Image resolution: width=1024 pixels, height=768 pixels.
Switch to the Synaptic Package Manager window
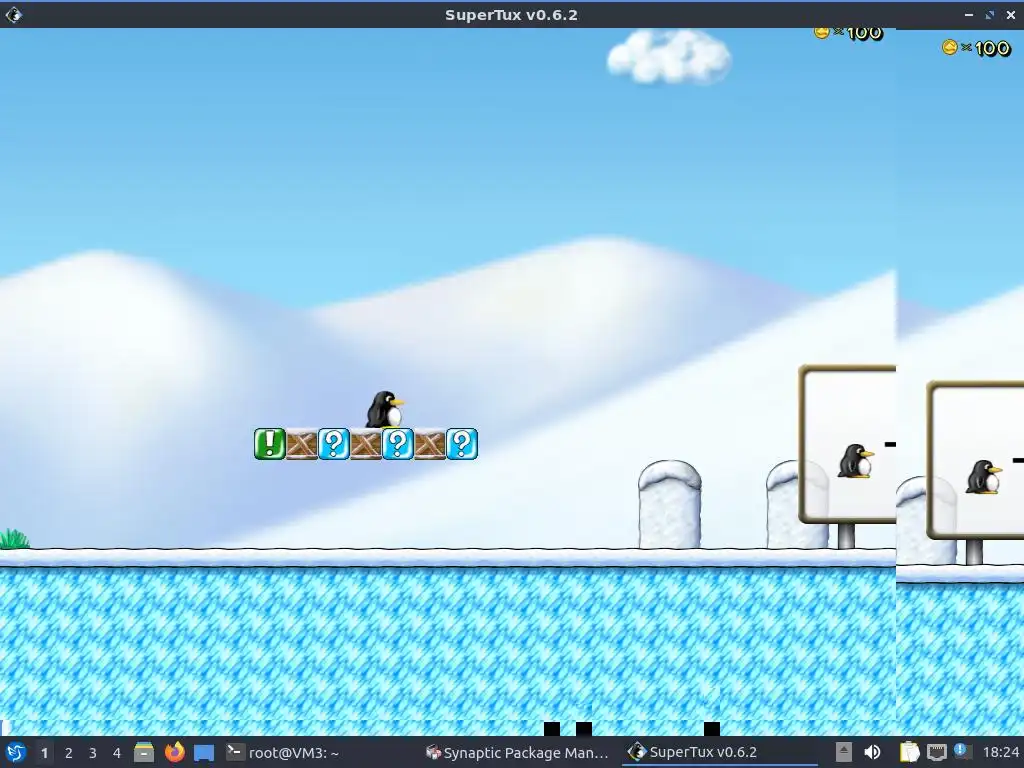[x=517, y=752]
